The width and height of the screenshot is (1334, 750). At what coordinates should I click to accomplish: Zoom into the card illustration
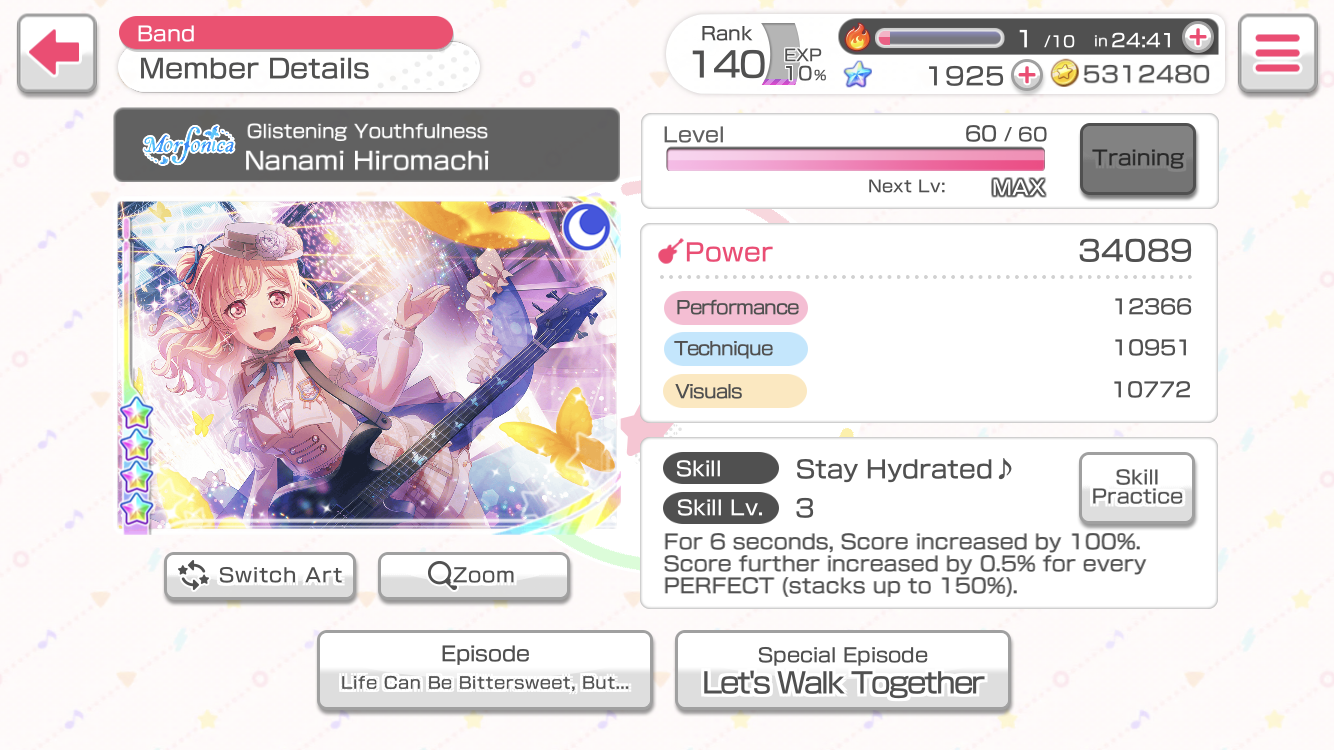pos(473,575)
